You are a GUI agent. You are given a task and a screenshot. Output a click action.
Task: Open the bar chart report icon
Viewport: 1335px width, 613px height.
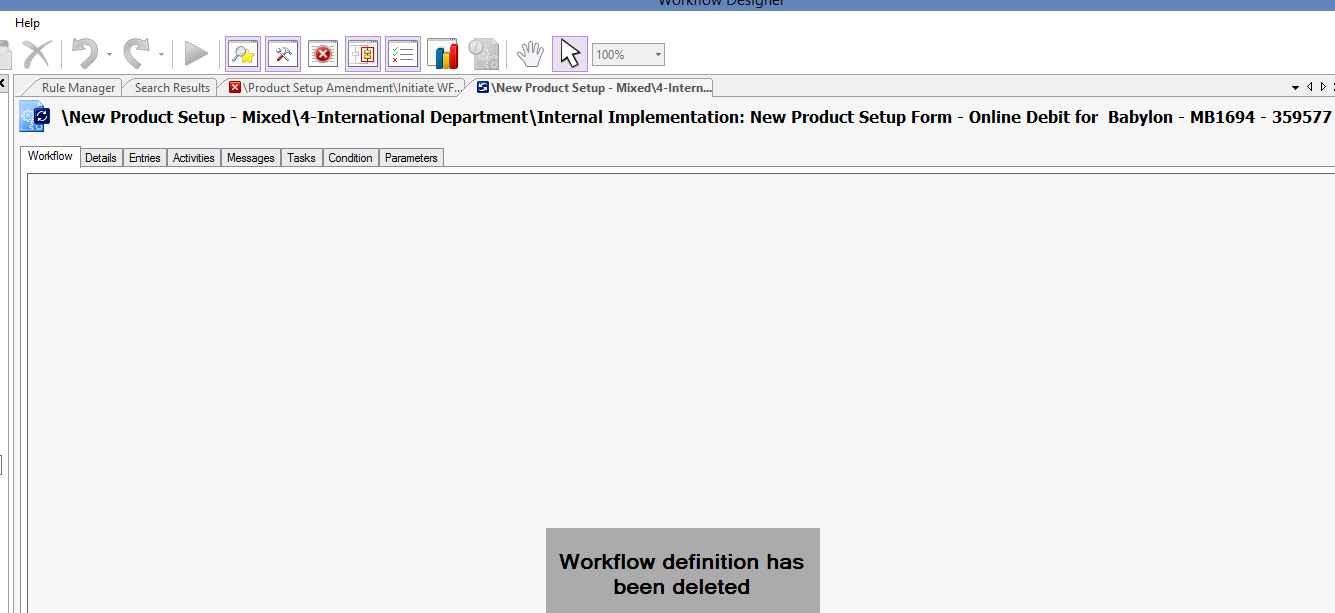tap(443, 54)
